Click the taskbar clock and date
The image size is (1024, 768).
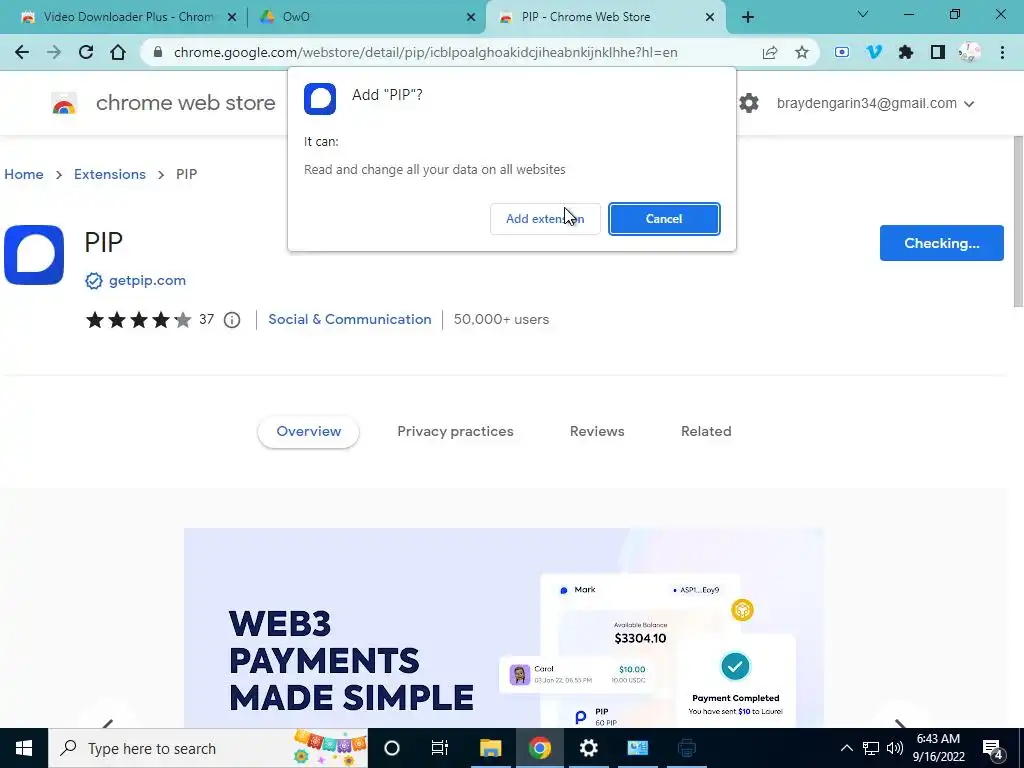[938, 748]
